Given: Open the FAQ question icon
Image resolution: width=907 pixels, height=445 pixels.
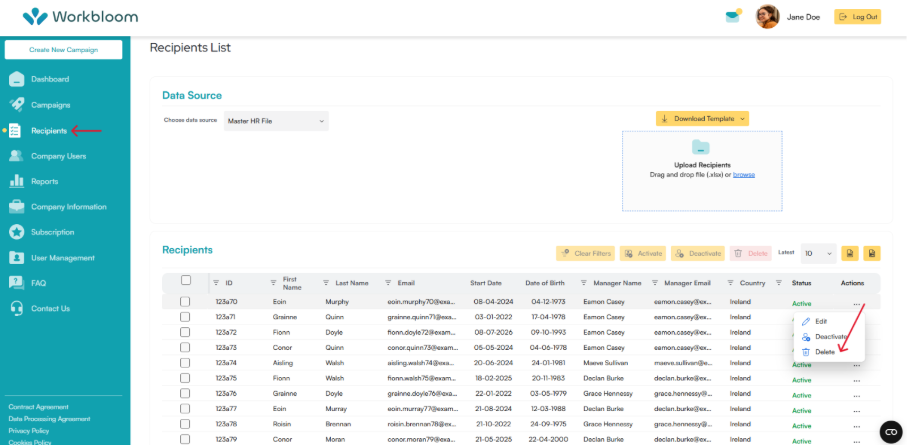Looking at the screenshot, I should 16,283.
